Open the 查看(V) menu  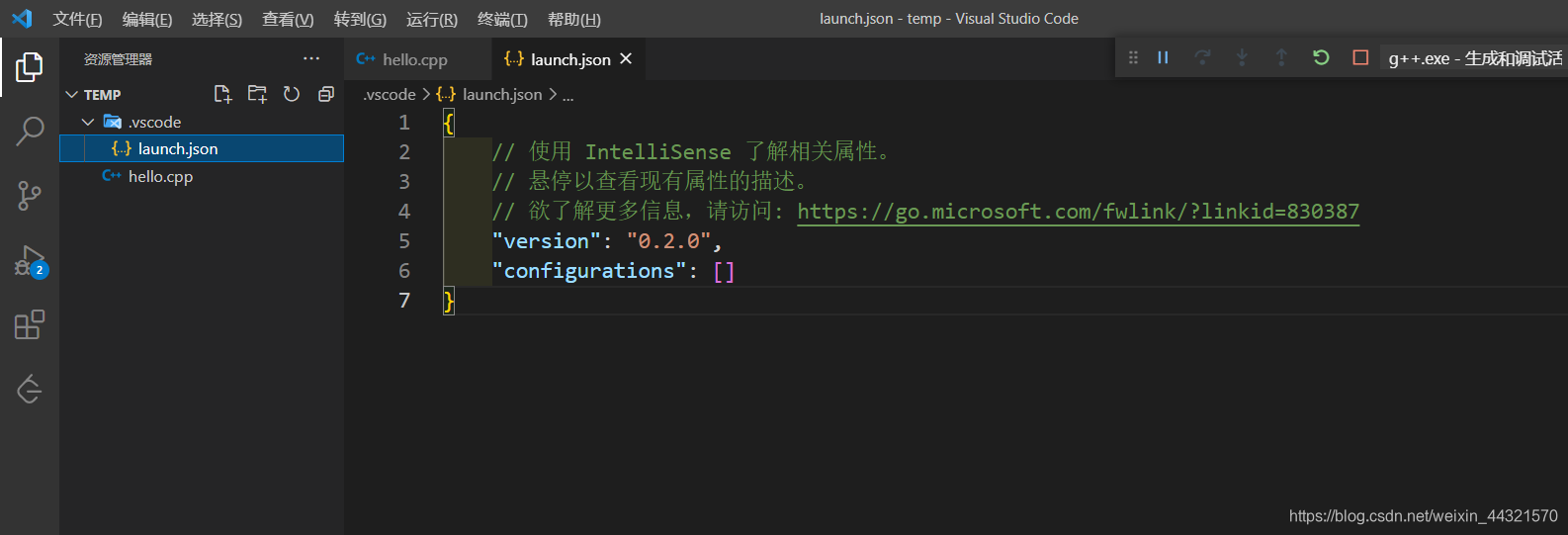click(288, 19)
